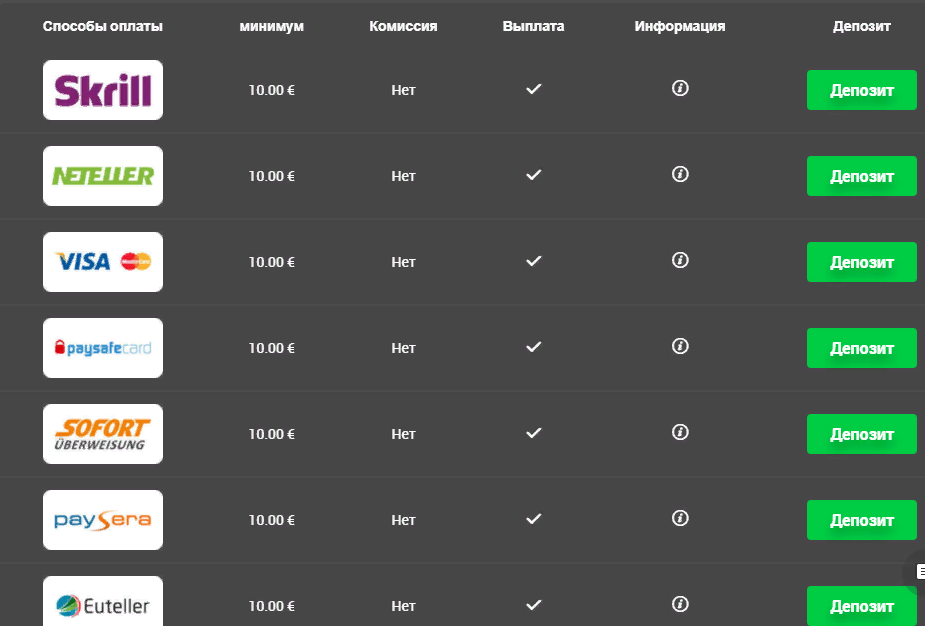Open info icon for Neteller
The image size is (925, 626).
point(680,175)
